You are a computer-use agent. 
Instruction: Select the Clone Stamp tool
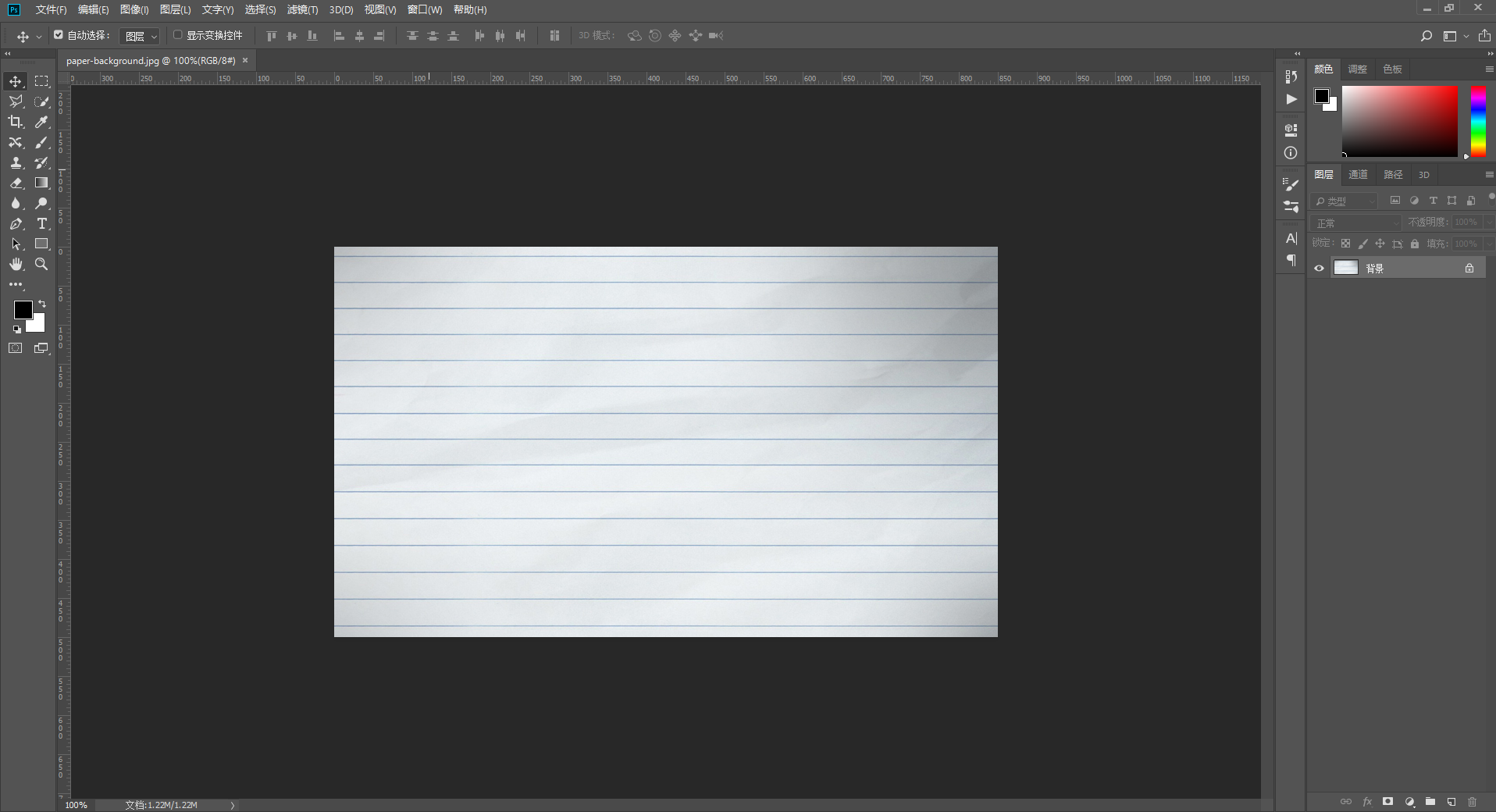(x=16, y=162)
